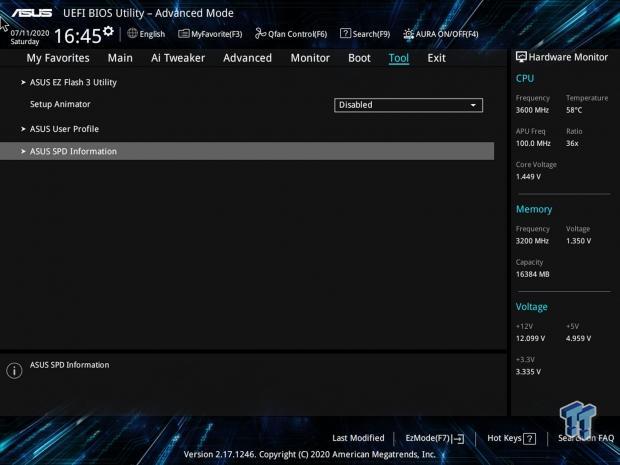Click the Setup Animator label
Viewport: 620px width, 465px height.
60,104
